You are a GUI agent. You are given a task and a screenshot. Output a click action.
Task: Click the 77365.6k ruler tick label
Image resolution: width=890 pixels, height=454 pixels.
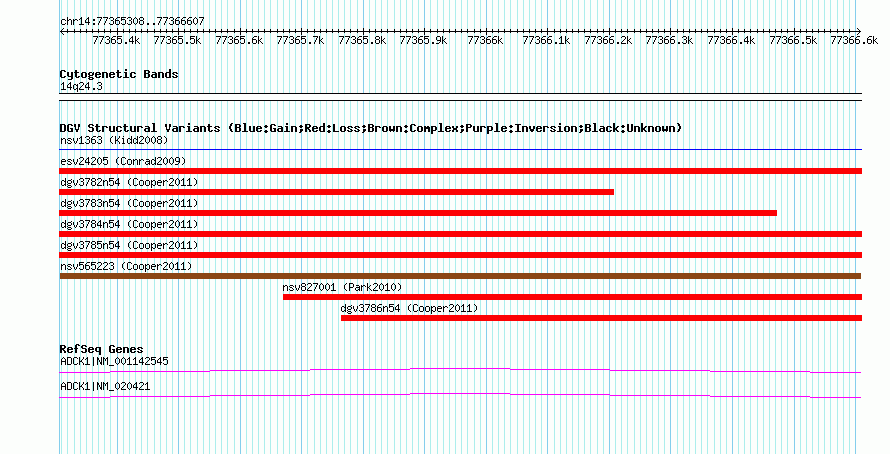239,41
